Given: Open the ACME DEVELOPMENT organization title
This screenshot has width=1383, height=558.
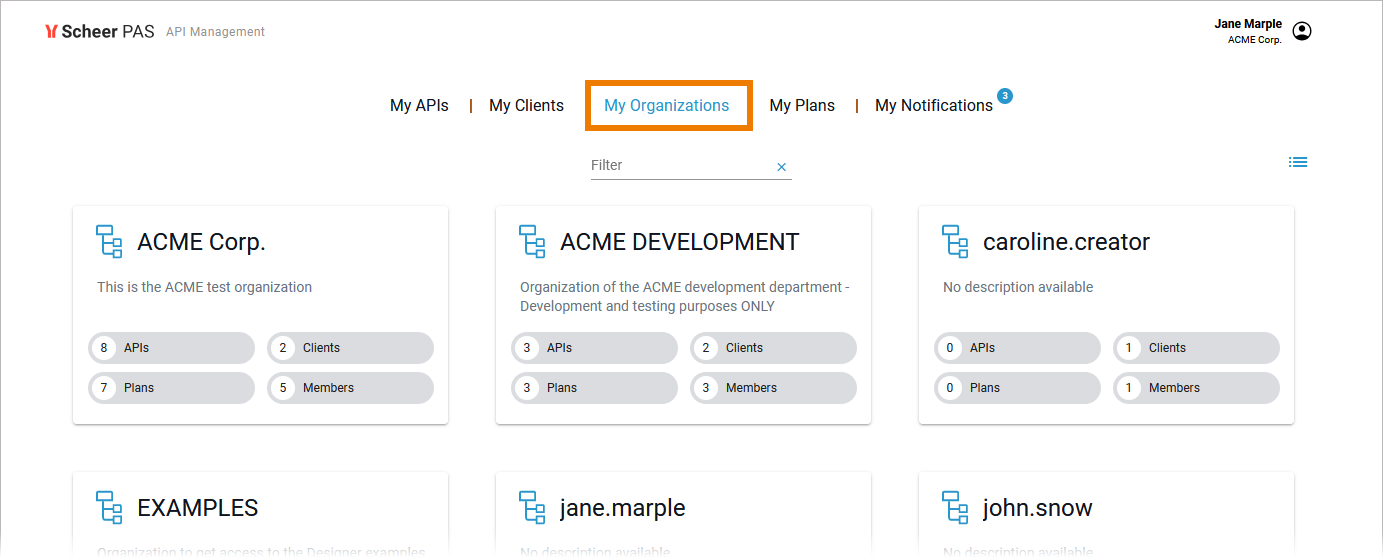Looking at the screenshot, I should tap(679, 242).
